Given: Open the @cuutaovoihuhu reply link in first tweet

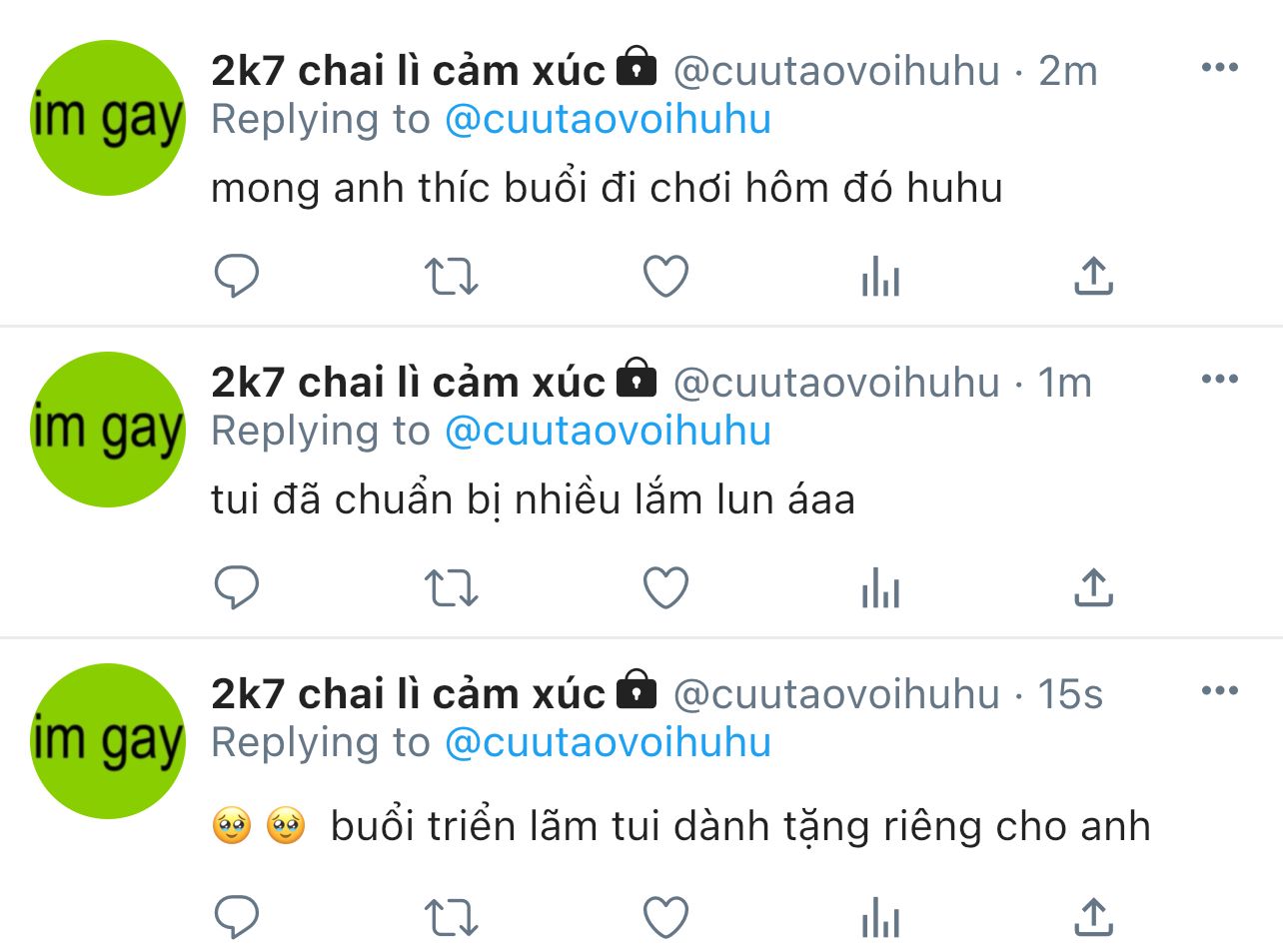Looking at the screenshot, I should [608, 120].
